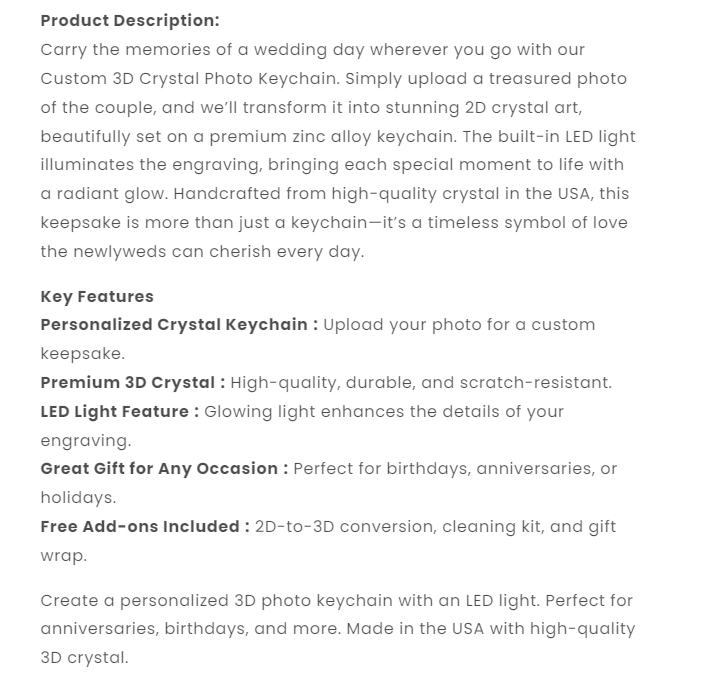
Task: Click 'Upload your photo for a custom' text
Action: (x=459, y=325)
